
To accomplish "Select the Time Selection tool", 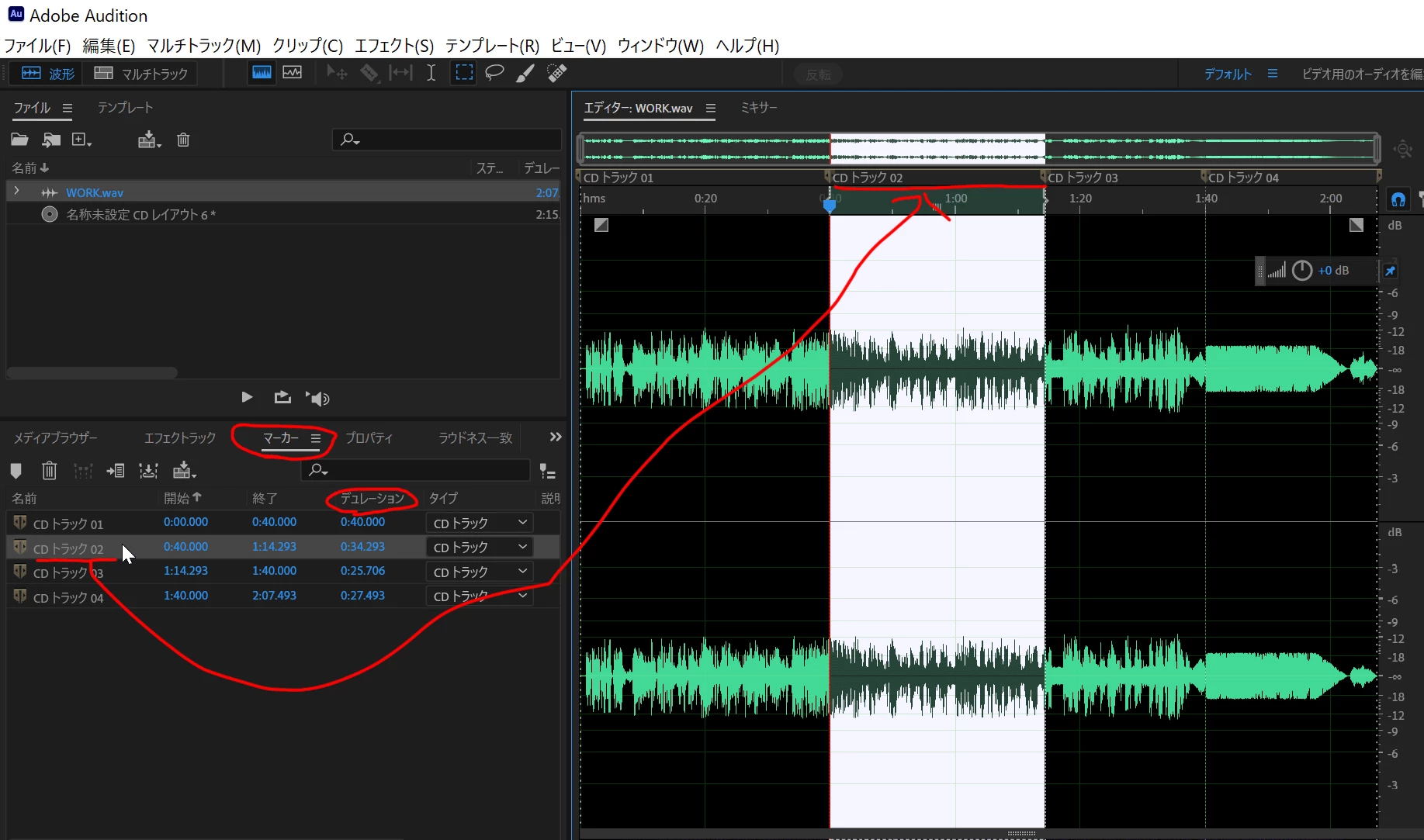I will point(431,73).
